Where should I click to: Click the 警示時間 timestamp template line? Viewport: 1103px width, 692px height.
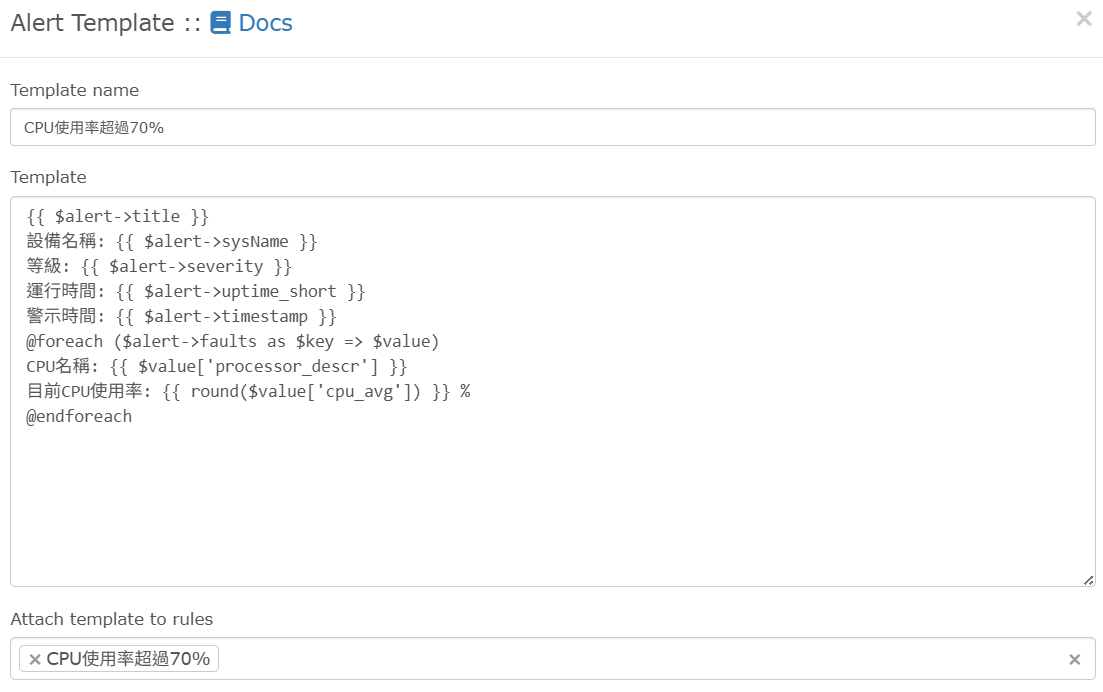[182, 316]
